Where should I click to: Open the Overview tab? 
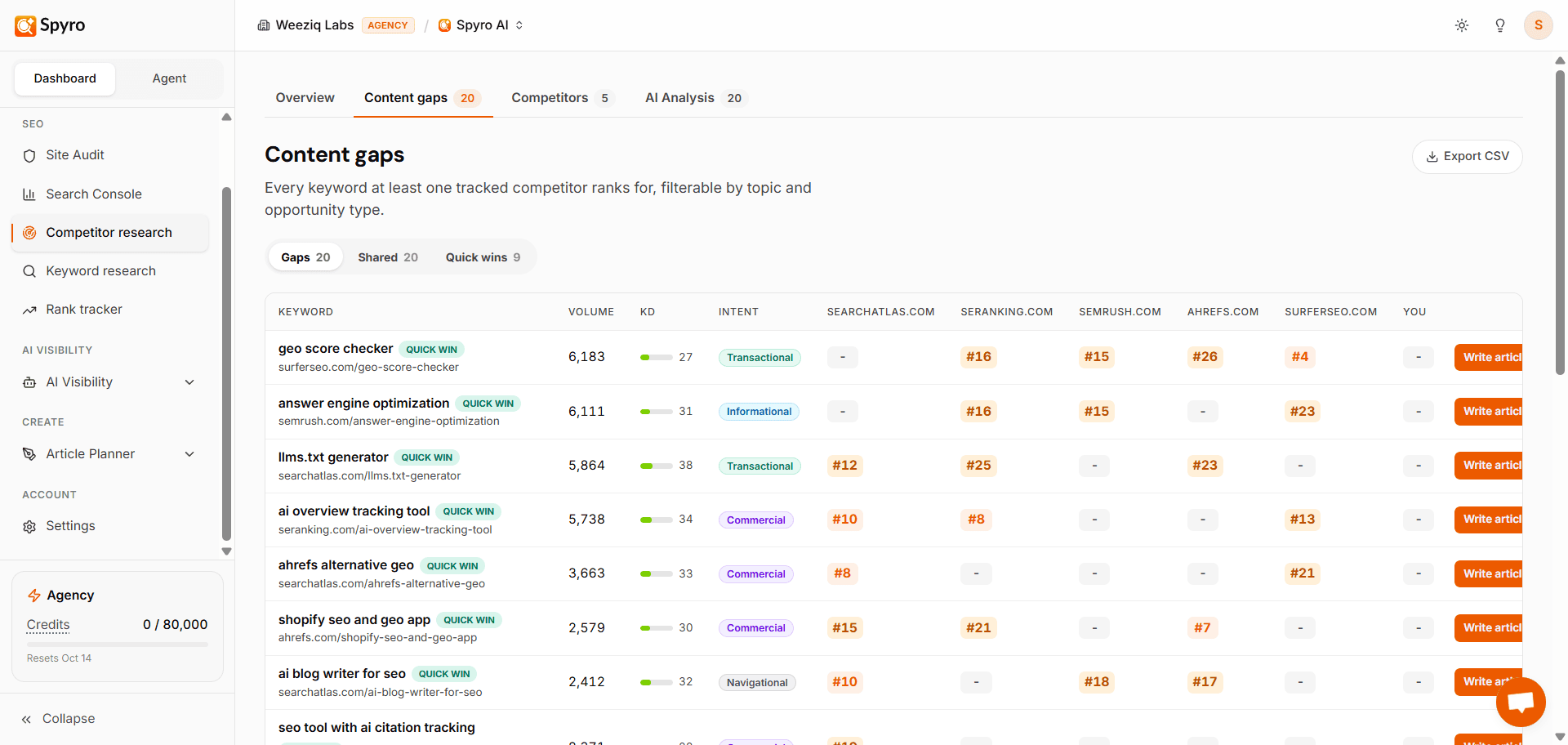305,98
